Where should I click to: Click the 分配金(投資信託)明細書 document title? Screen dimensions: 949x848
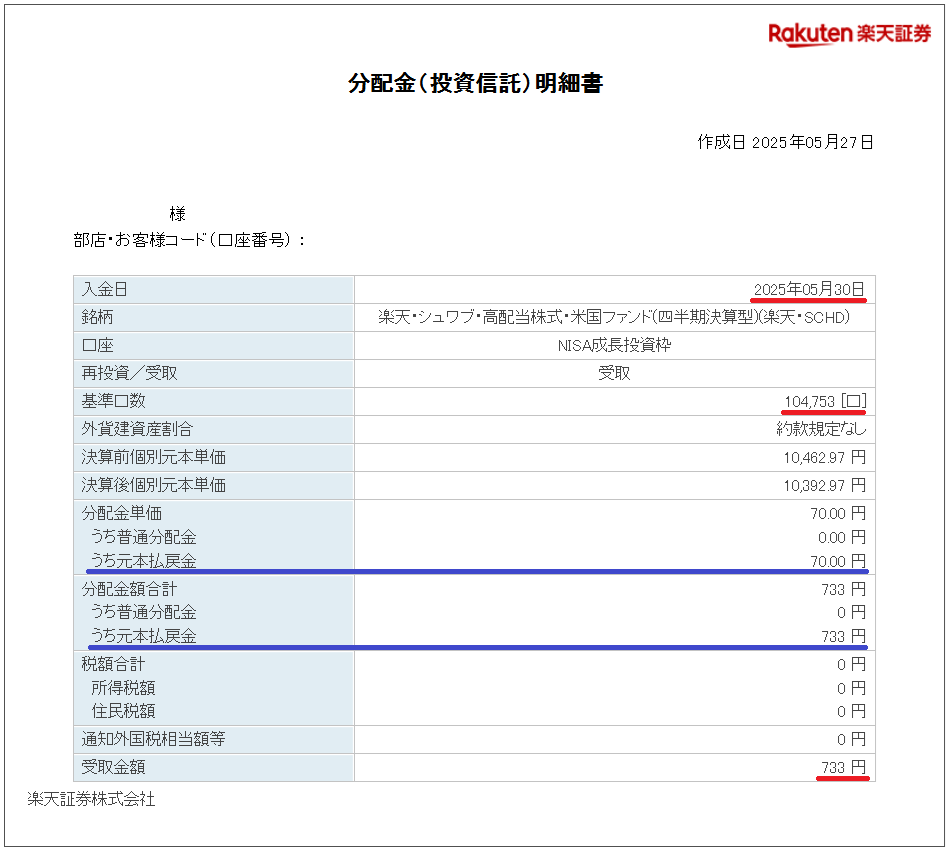click(475, 84)
